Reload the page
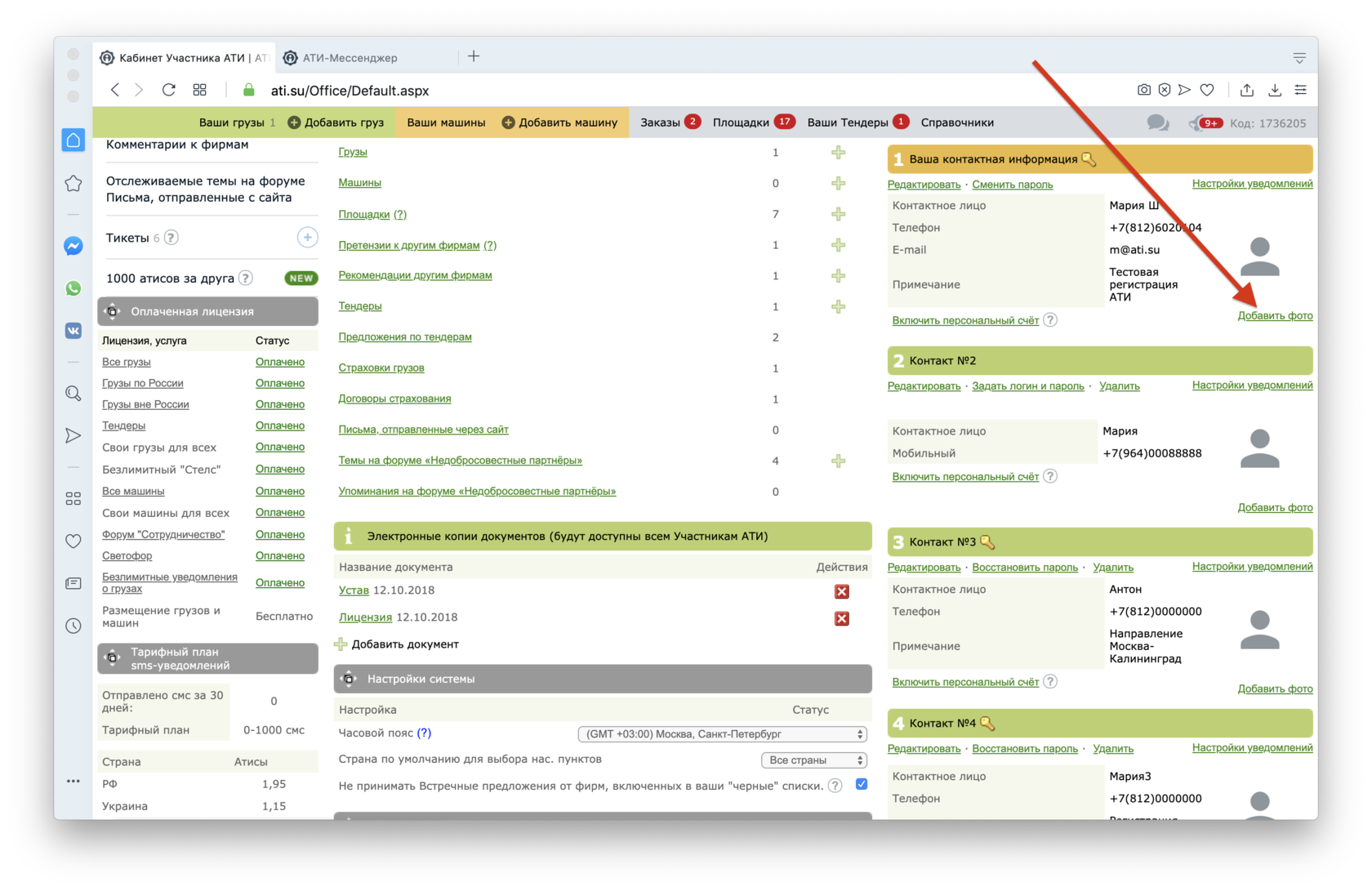This screenshot has height=891, width=1372. coord(169,90)
